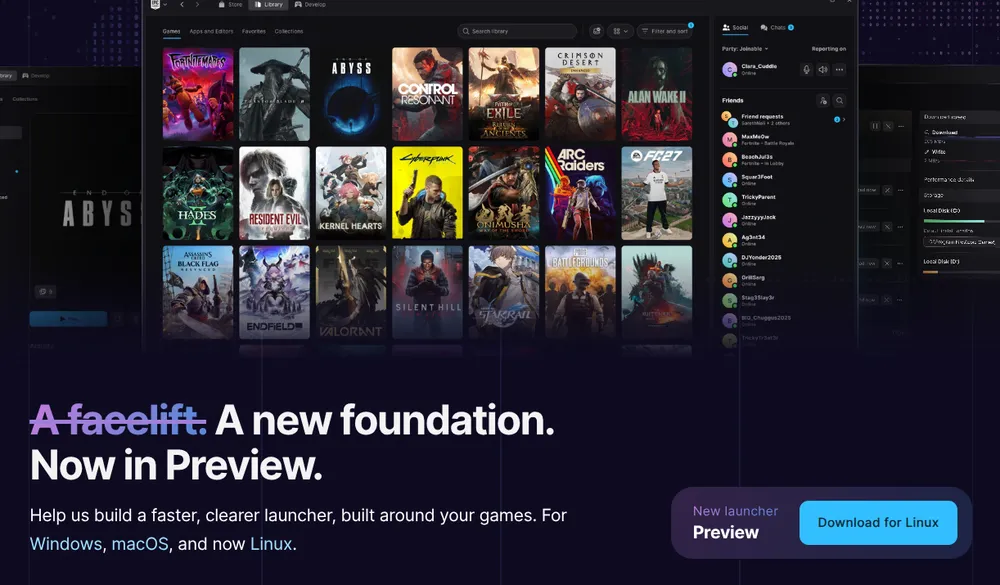This screenshot has height=585, width=1000.
Task: Click Clara_Cuddle's avatar
Action: (729, 70)
